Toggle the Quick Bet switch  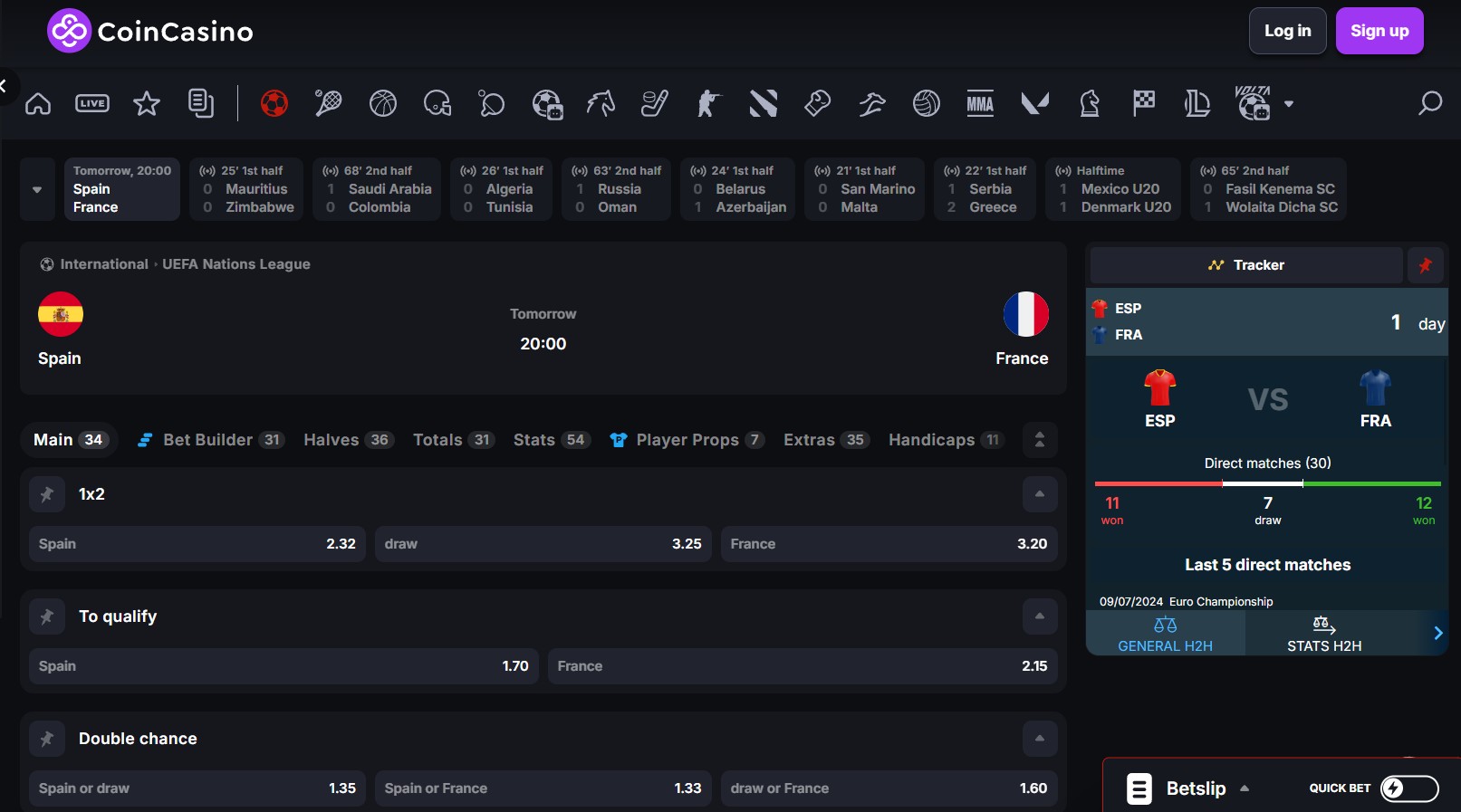(1409, 788)
